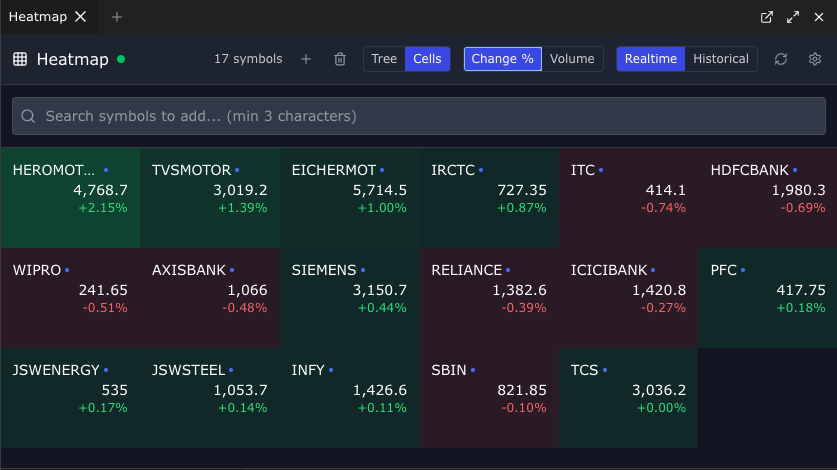837x470 pixels.
Task: Switch to Historical mode
Action: pyautogui.click(x=721, y=59)
